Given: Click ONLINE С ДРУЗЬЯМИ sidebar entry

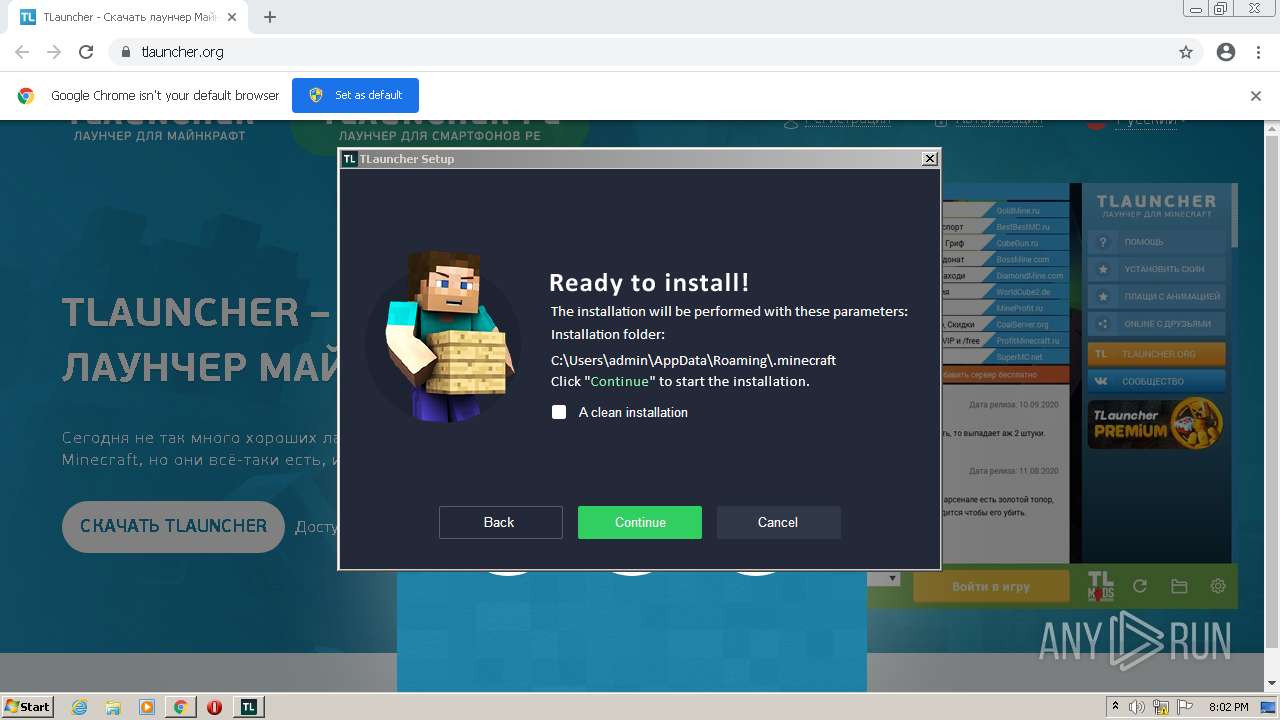Looking at the screenshot, I should [1156, 324].
